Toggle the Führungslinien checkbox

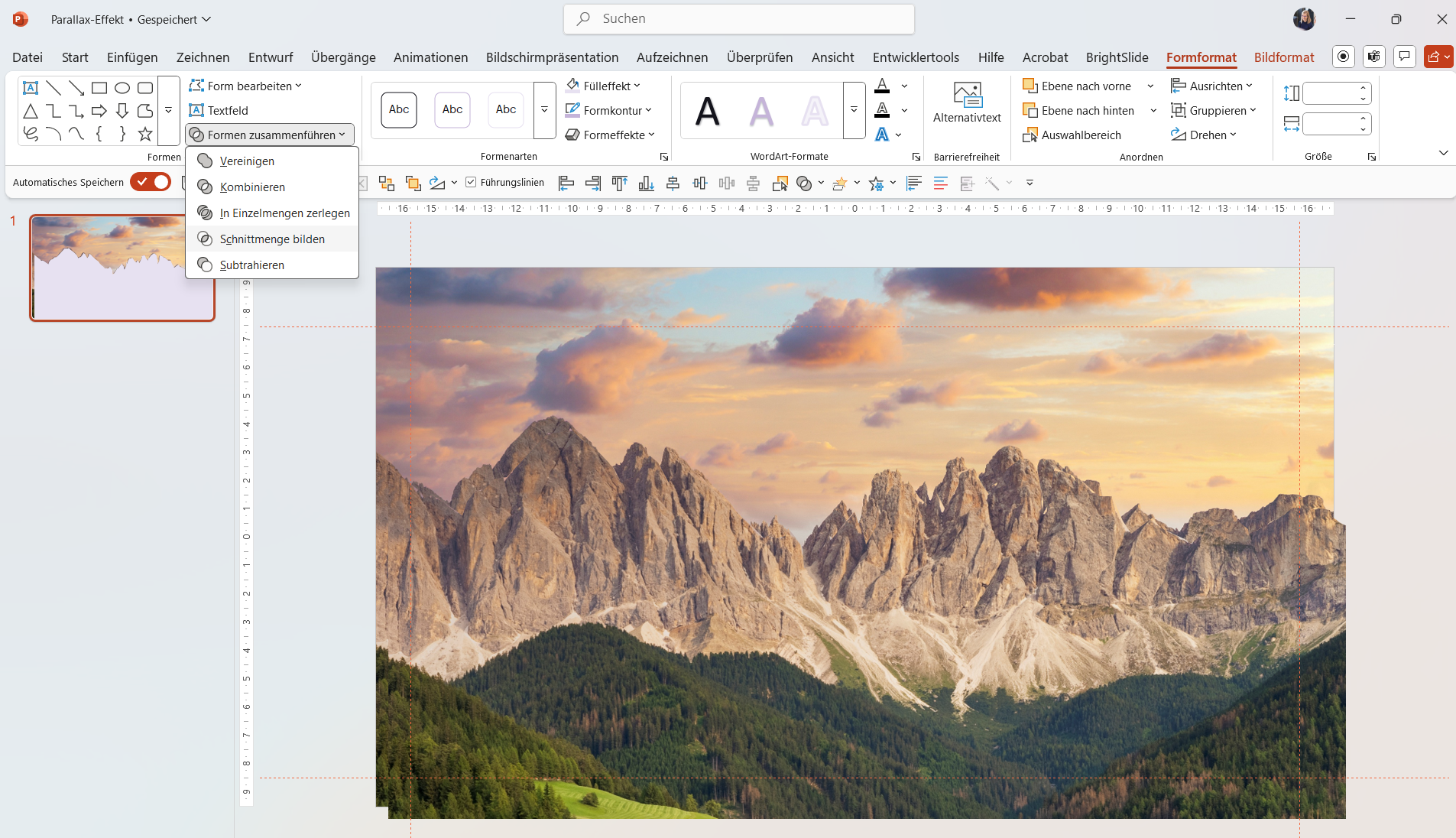click(x=471, y=182)
